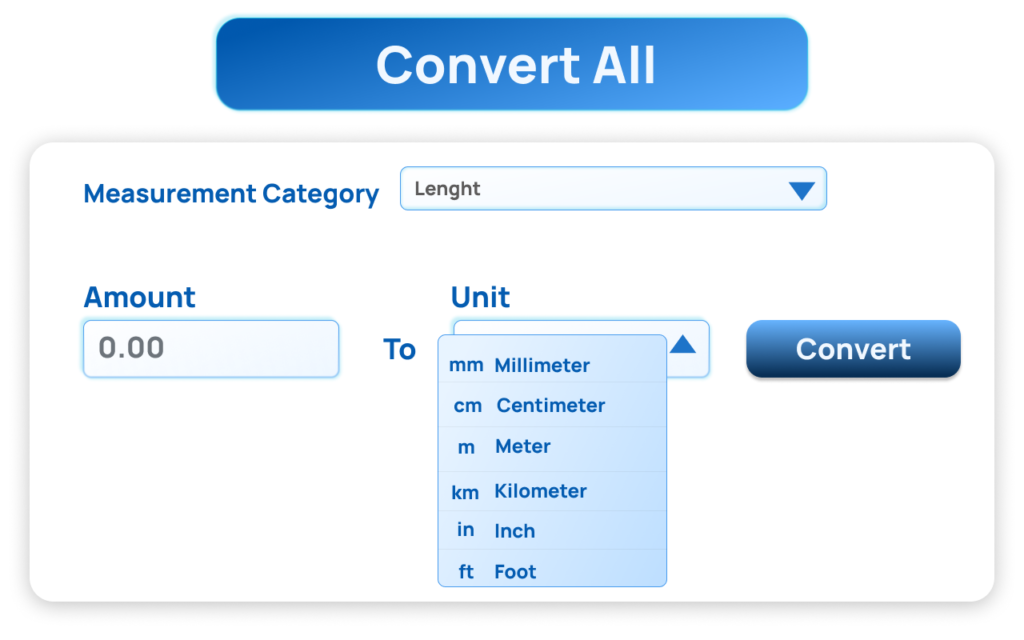Choose Centimeter in the unit list
Viewport: 1024px width, 640px height.
point(550,406)
